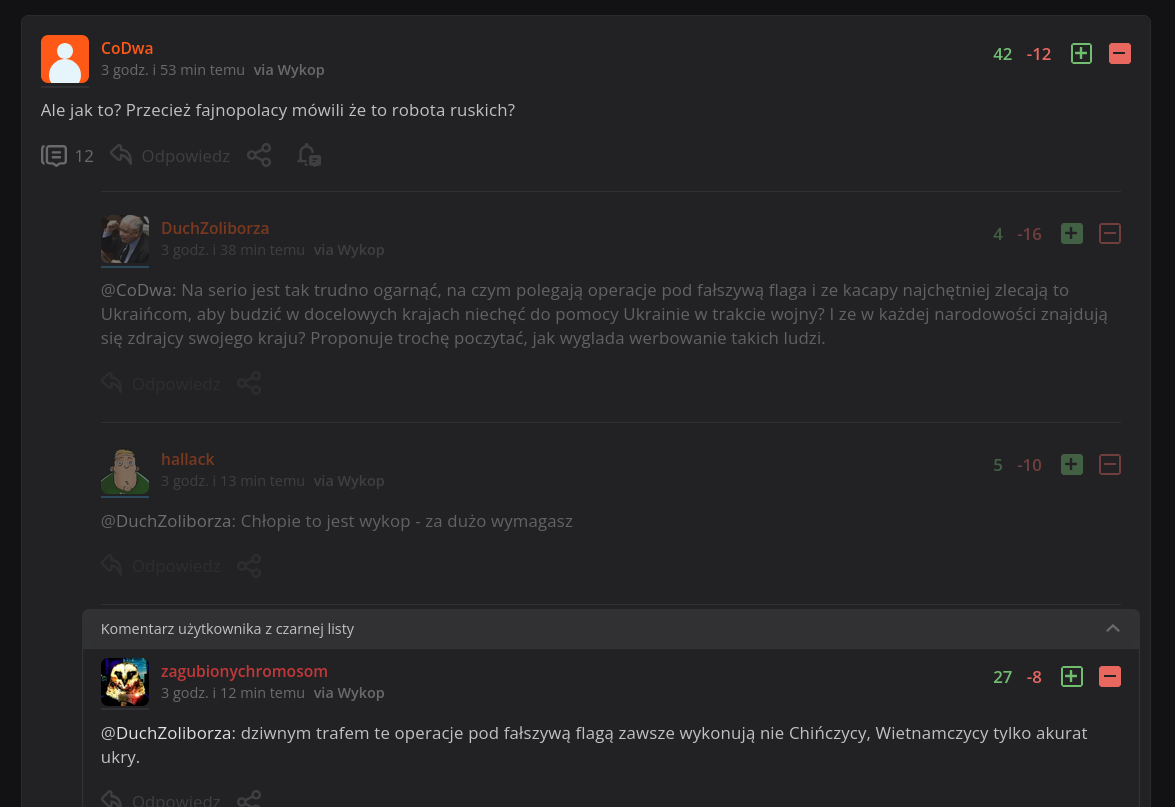Click the 'Komentarz użytkownika z czarnej listy' header
The width and height of the screenshot is (1175, 807).
[x=227, y=629]
